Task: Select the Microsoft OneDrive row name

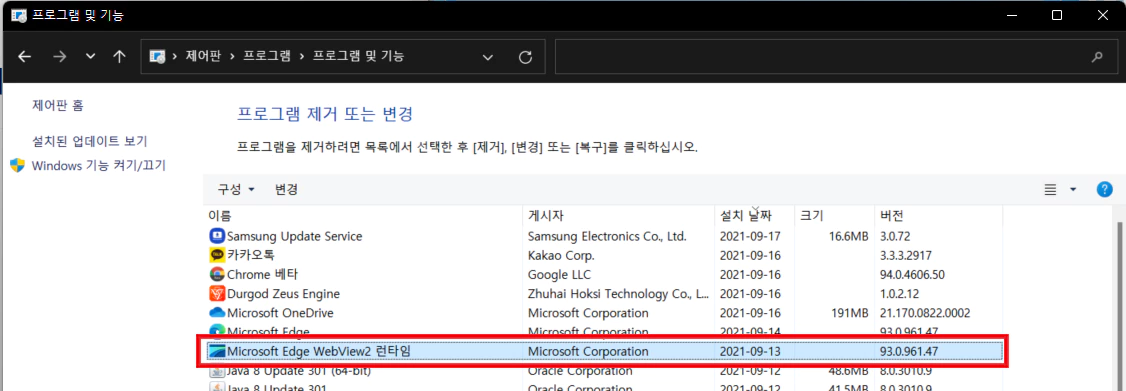Action: click(280, 313)
